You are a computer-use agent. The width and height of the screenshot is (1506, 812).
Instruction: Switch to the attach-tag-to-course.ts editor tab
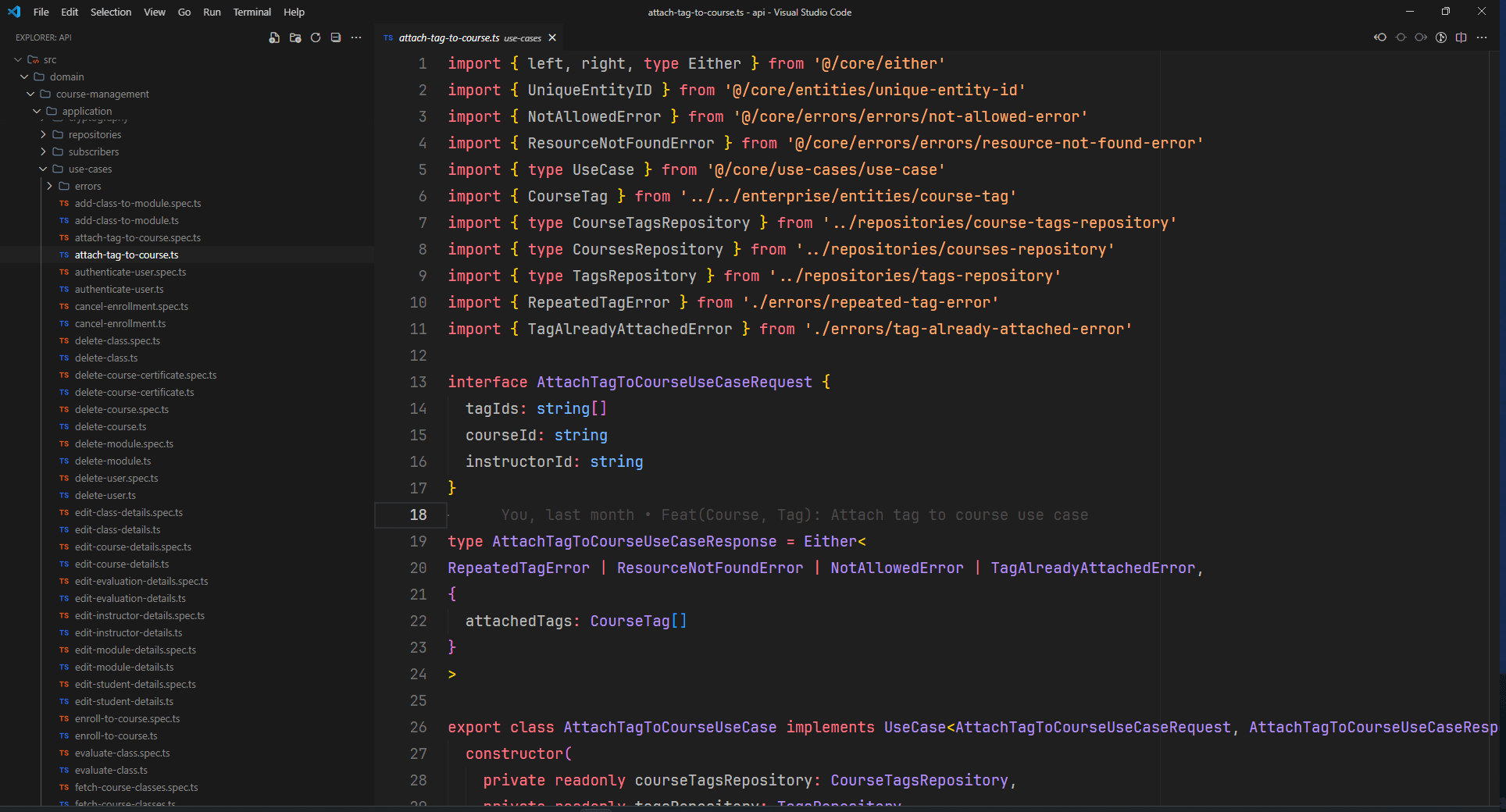449,37
